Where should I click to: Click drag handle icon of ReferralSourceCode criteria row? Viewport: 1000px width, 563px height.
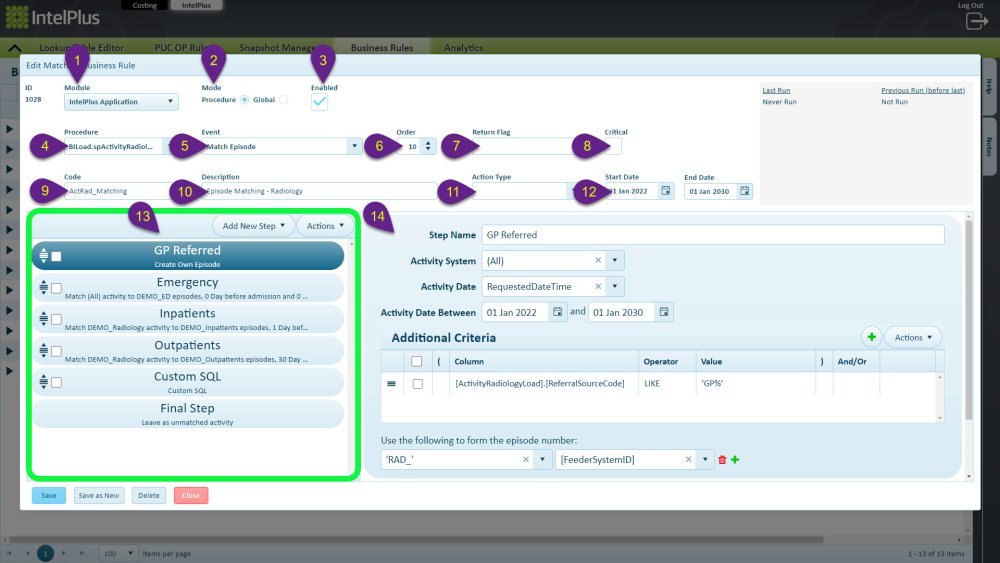(392, 384)
